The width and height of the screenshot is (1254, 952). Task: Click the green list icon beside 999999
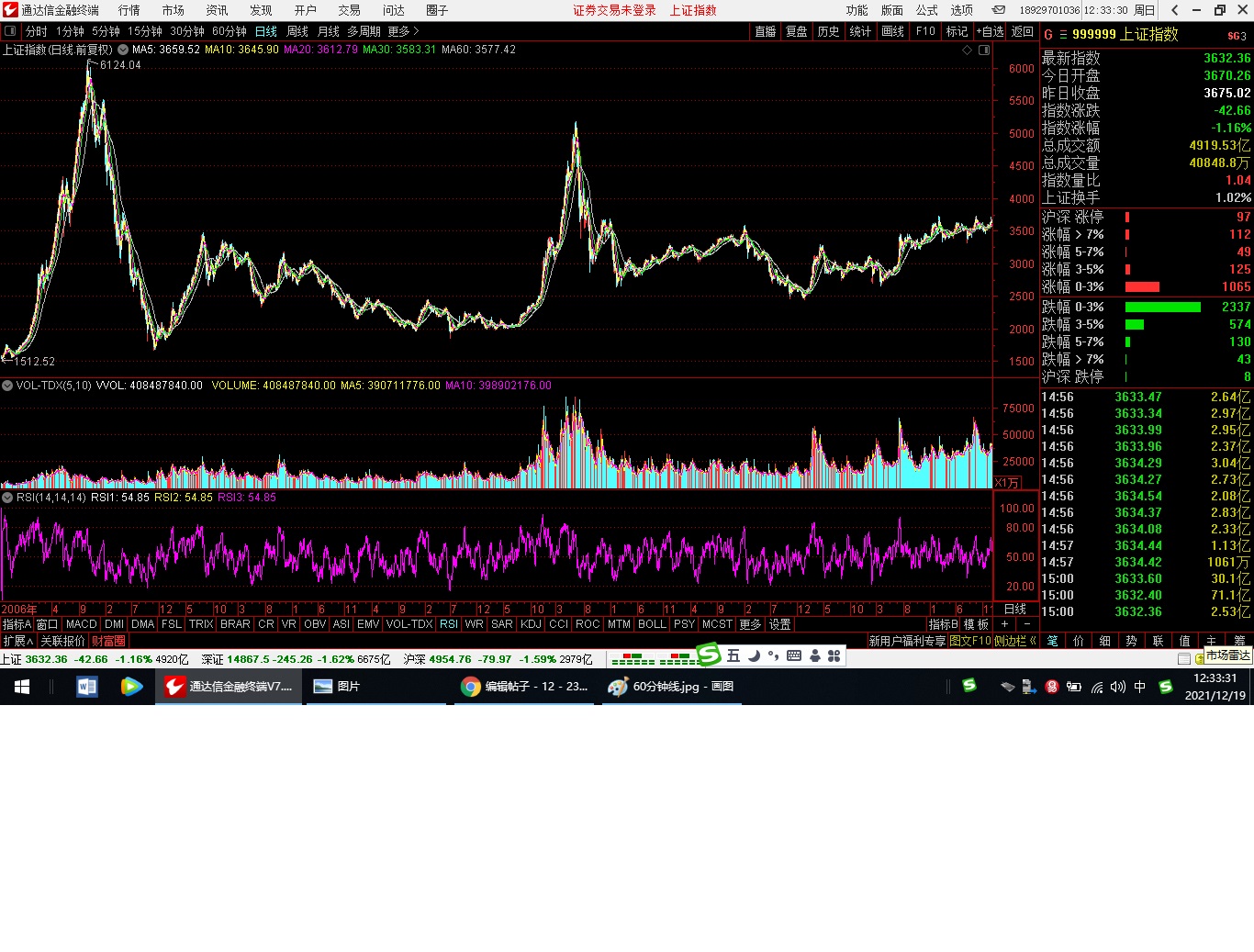1063,35
